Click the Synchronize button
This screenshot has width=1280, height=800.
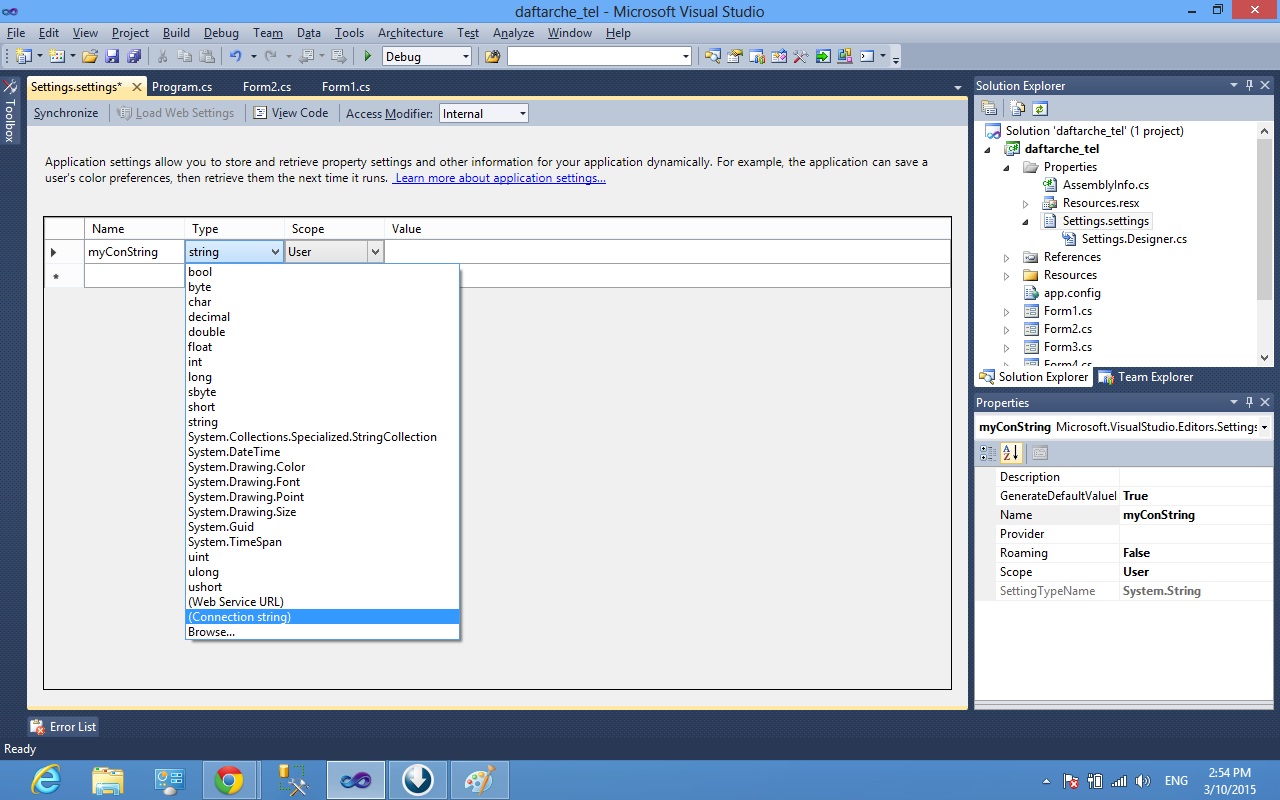click(66, 113)
